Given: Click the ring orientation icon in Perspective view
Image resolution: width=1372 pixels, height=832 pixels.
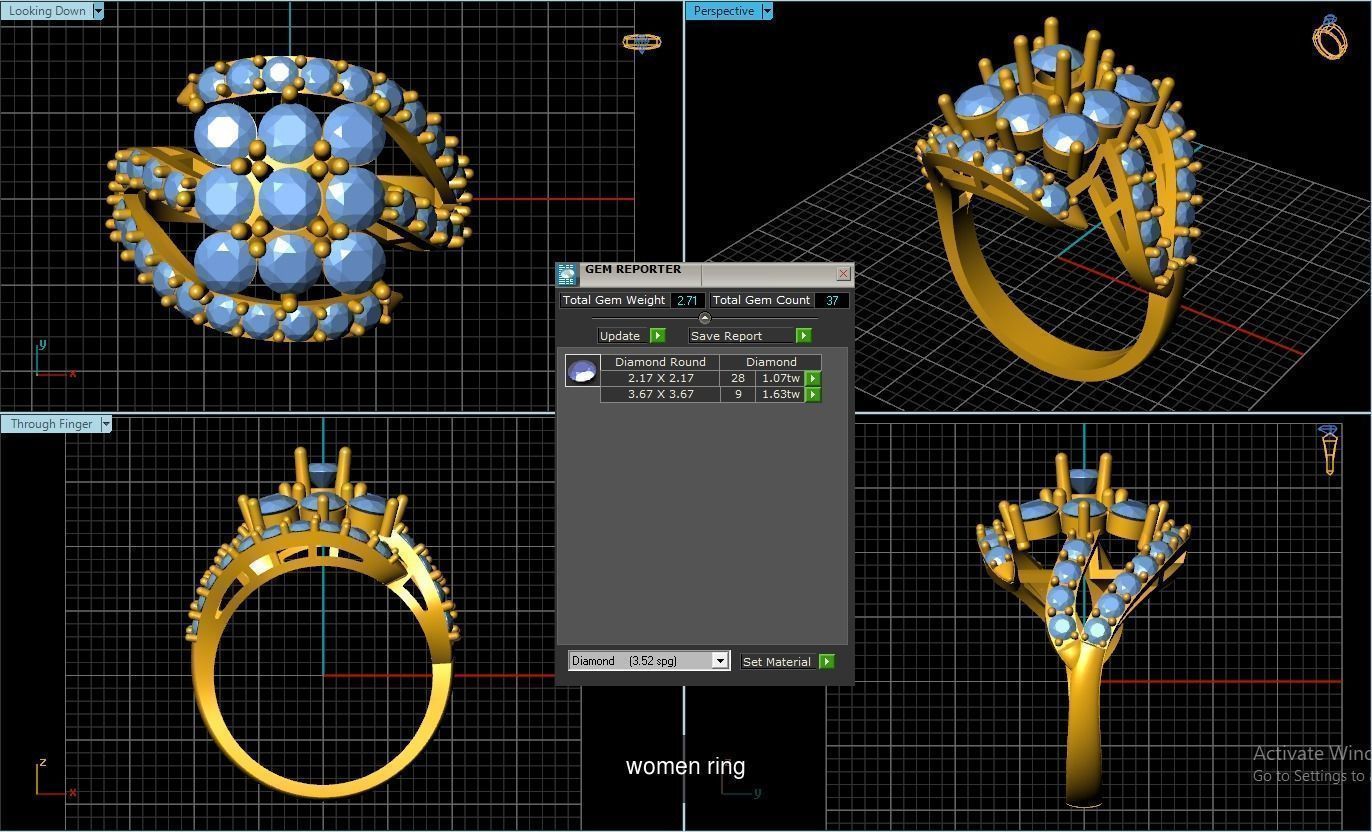Looking at the screenshot, I should (1330, 37).
